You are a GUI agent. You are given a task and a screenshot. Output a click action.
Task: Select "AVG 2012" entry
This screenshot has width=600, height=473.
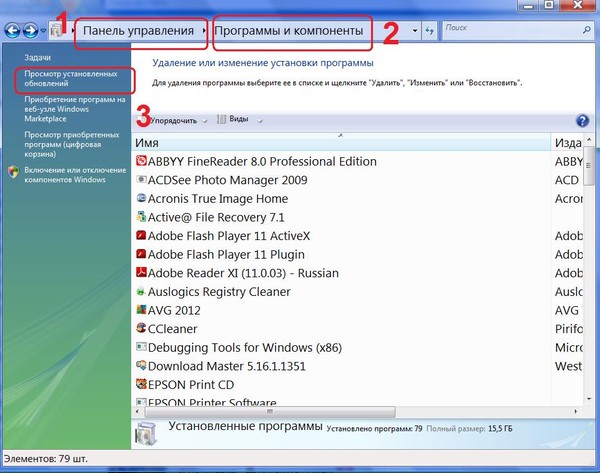(174, 310)
